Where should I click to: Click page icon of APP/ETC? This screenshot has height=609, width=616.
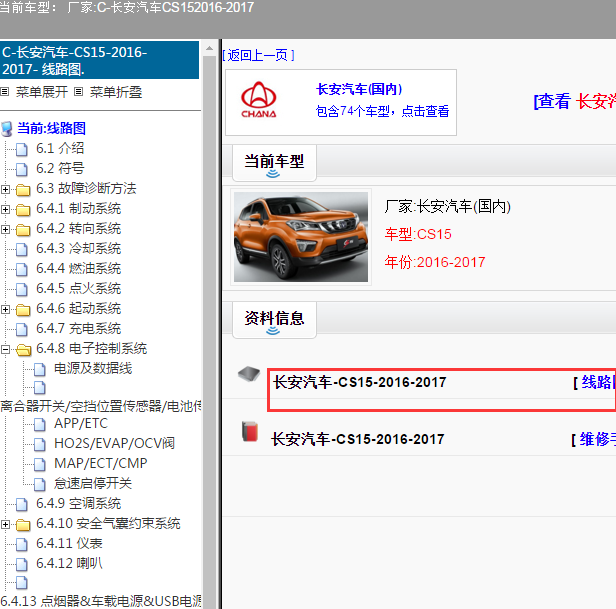click(39, 424)
